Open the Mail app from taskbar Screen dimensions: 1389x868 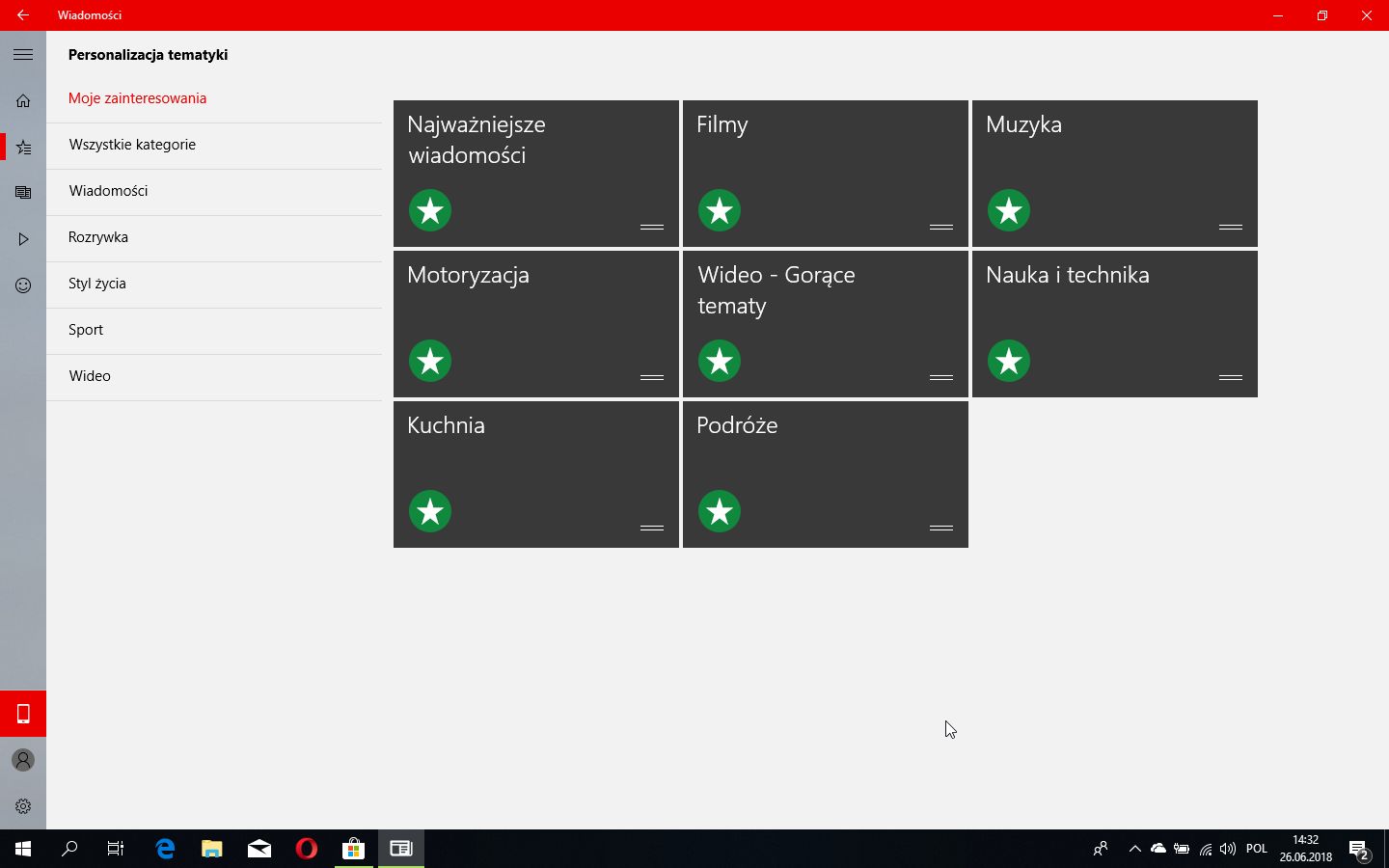259,849
